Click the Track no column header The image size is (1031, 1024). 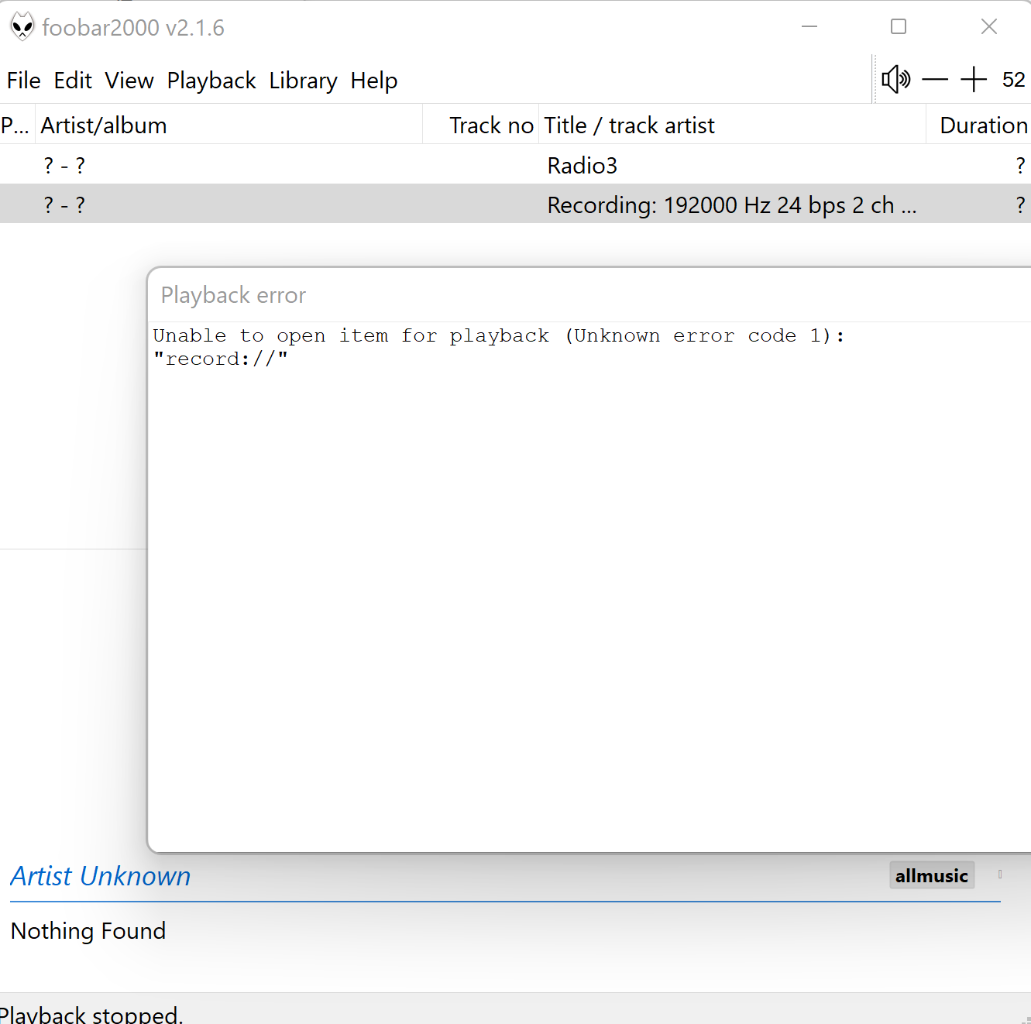coord(481,125)
